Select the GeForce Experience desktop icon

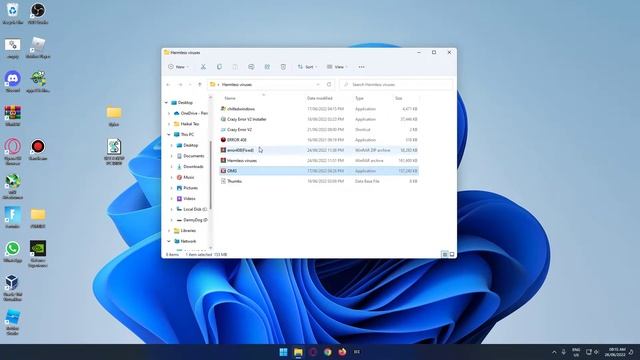(x=38, y=254)
